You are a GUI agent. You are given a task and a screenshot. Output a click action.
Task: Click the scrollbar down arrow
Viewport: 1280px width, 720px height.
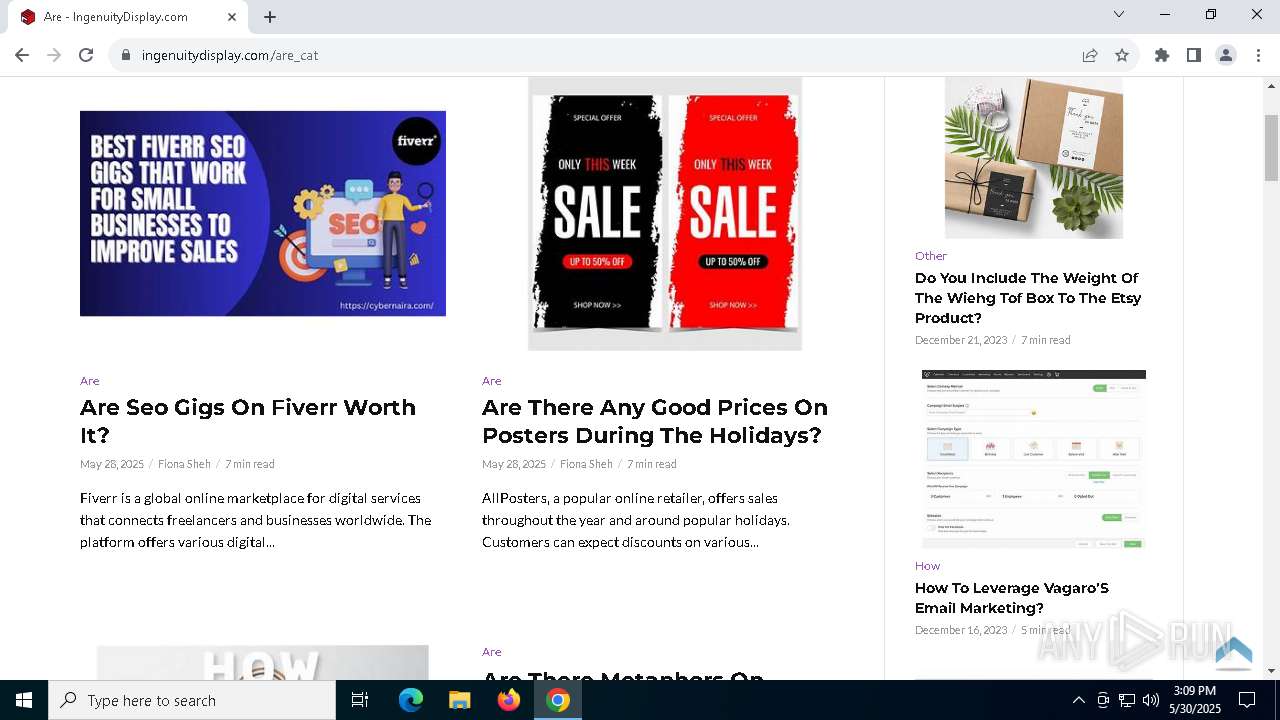pos(1271,671)
